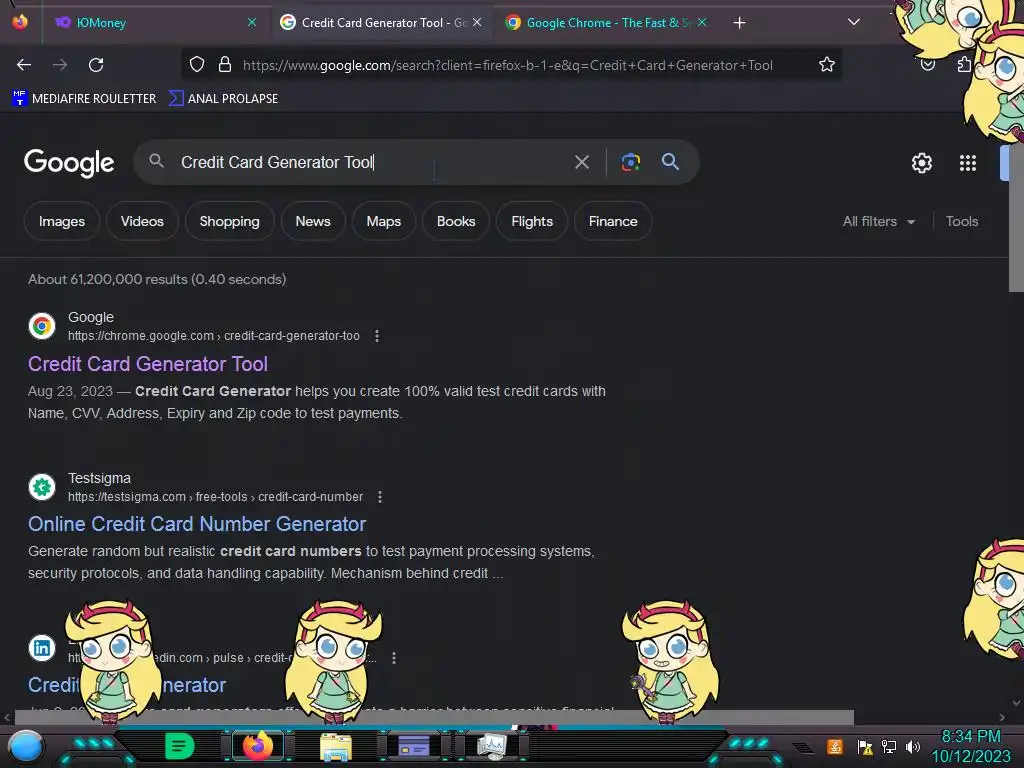Filter results by Finance

click(x=613, y=221)
